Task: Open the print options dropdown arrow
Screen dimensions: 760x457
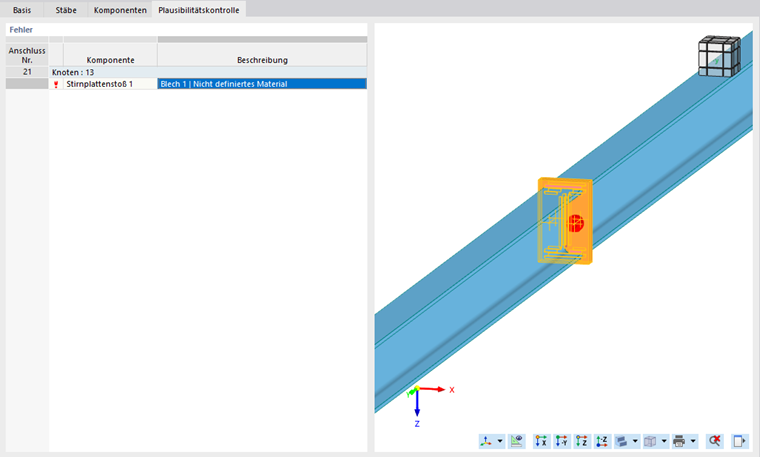Action: (x=693, y=441)
